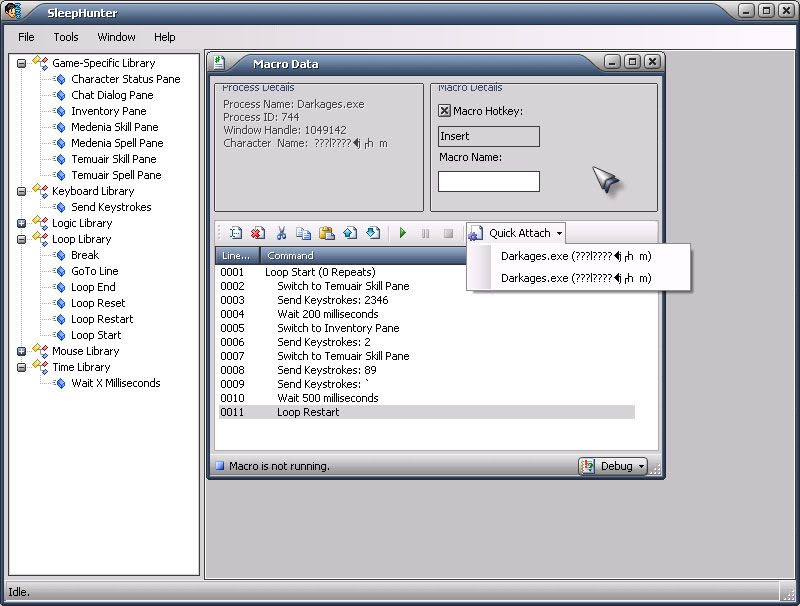Select the Chat Dialog Pane item
This screenshot has height=606, width=800.
pyautogui.click(x=112, y=95)
